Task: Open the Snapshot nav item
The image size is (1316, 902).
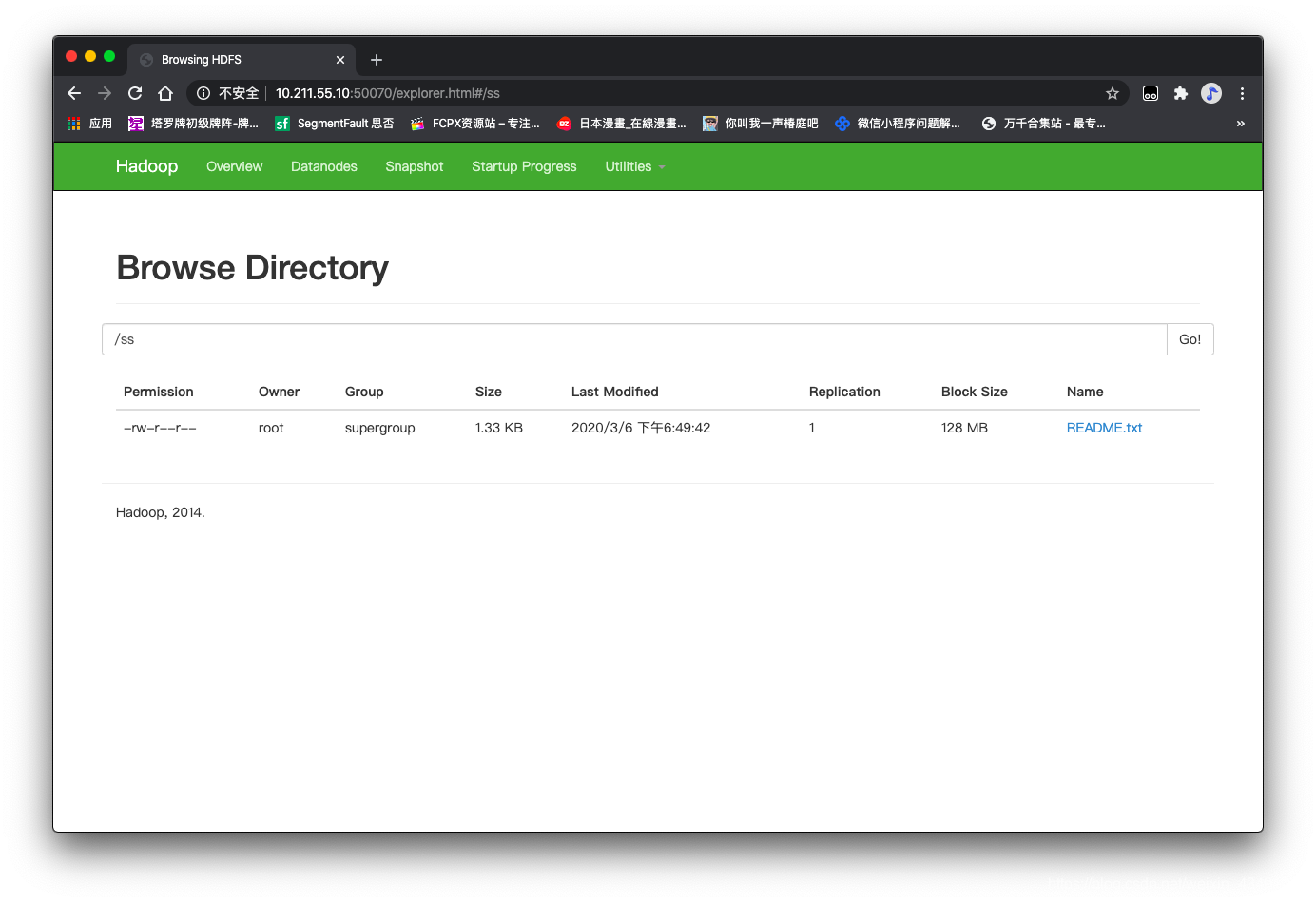Action: pyautogui.click(x=415, y=166)
